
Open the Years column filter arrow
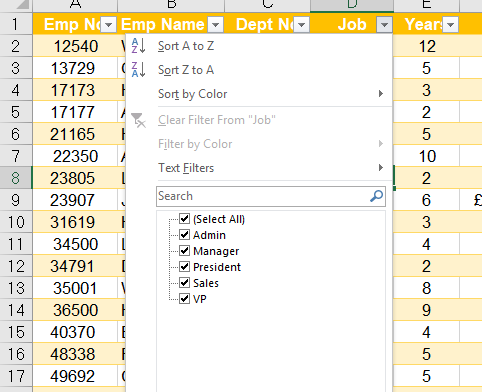(450, 25)
